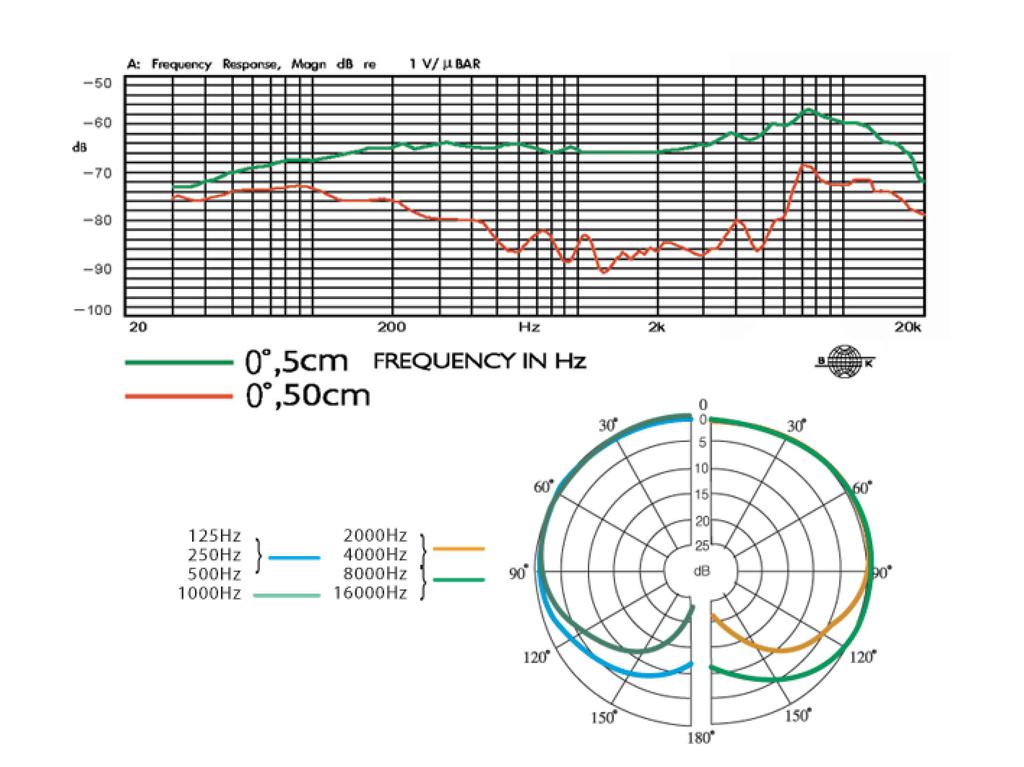The width and height of the screenshot is (1024, 767).
Task: Select the green 0°,5cm legend line
Action: pos(177,364)
